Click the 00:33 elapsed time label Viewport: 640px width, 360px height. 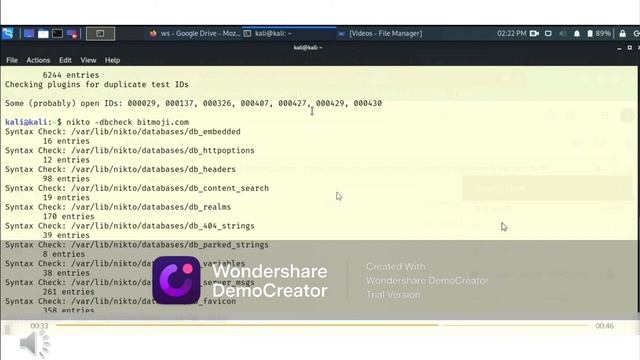click(39, 326)
